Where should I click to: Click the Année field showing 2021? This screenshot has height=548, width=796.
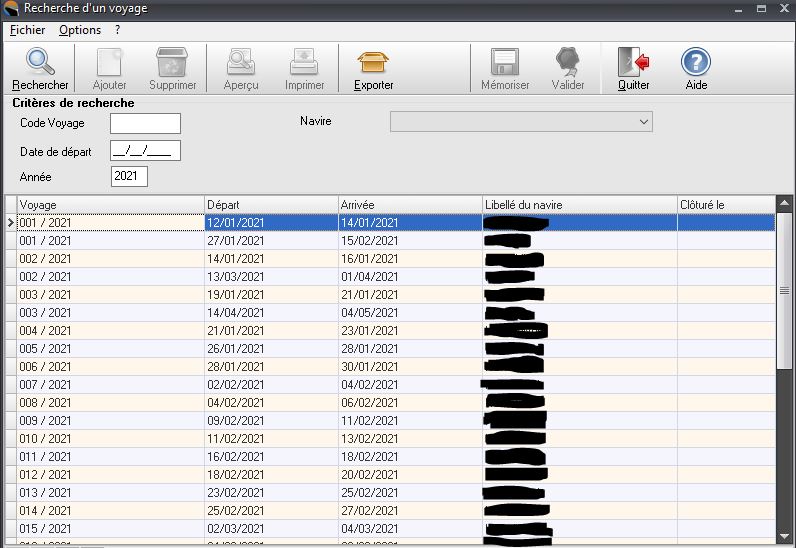tap(129, 177)
